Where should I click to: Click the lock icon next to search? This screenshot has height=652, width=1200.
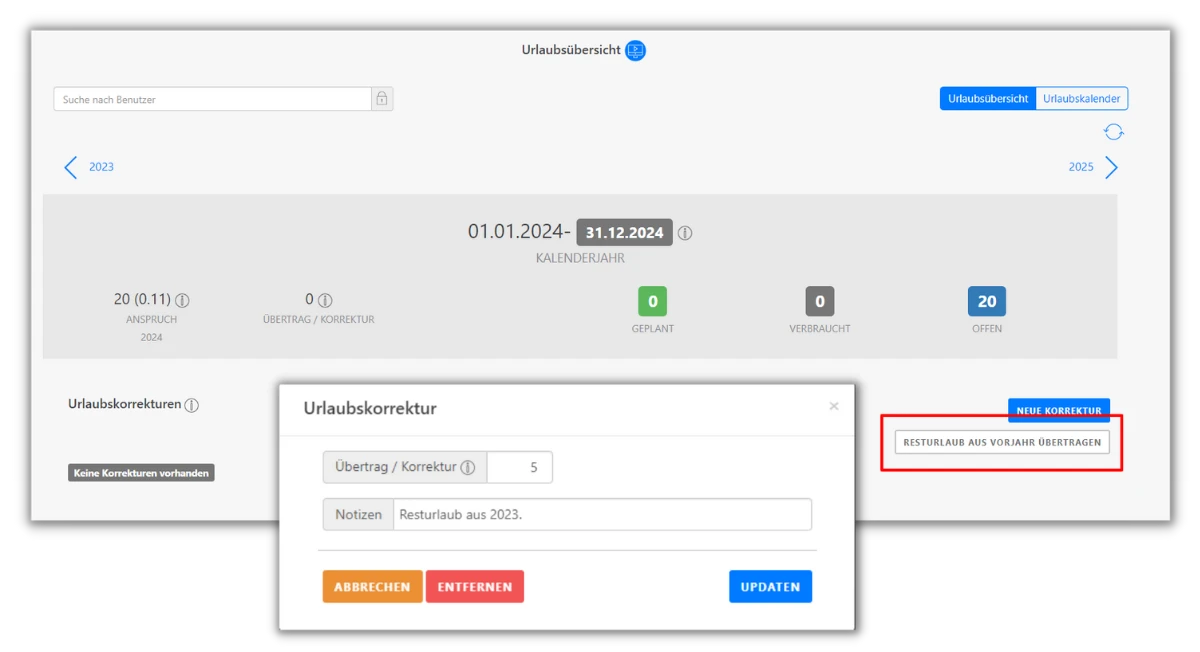(x=382, y=99)
